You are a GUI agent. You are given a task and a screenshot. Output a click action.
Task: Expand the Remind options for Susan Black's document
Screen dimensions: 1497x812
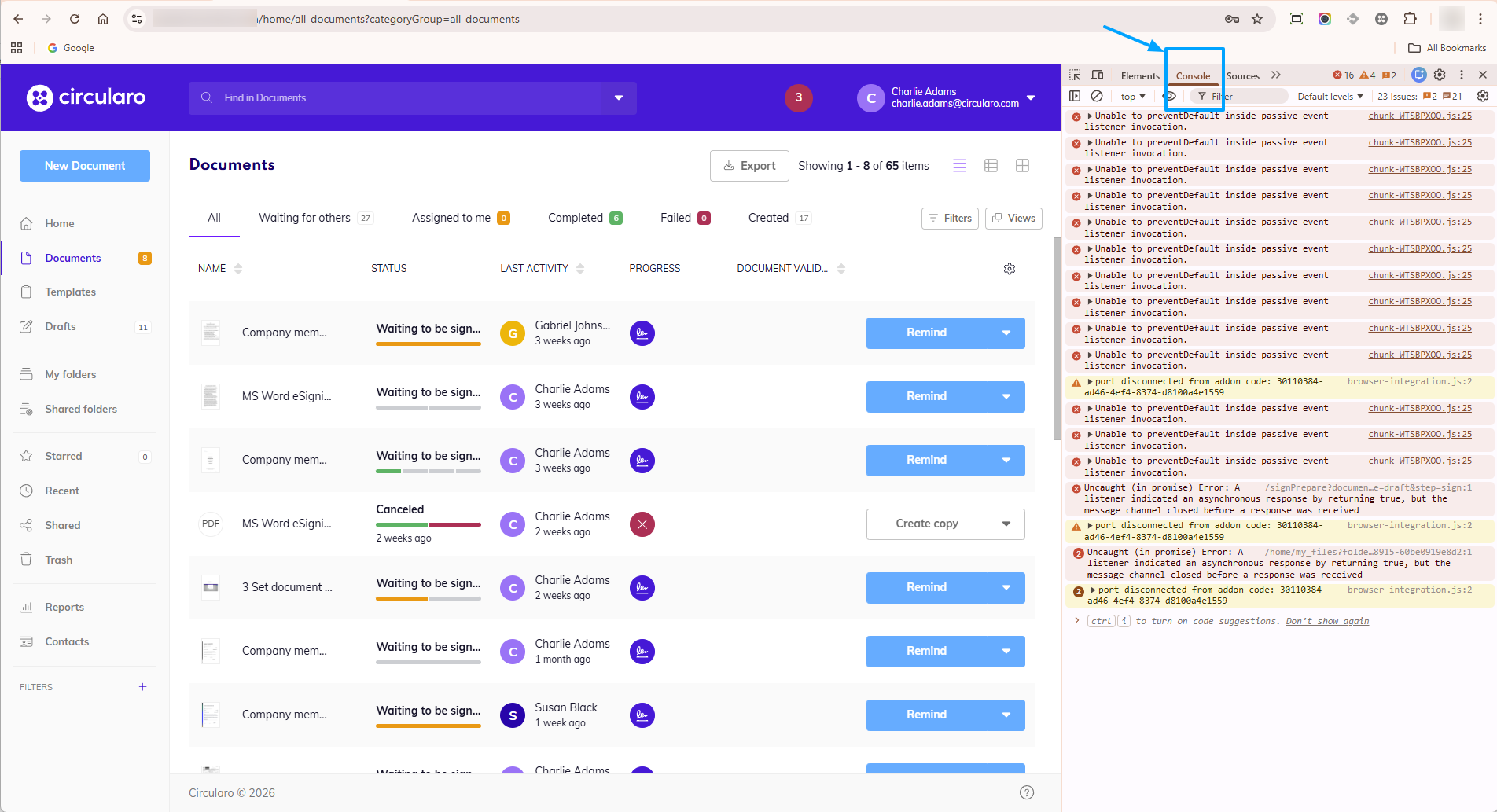[x=1006, y=715]
